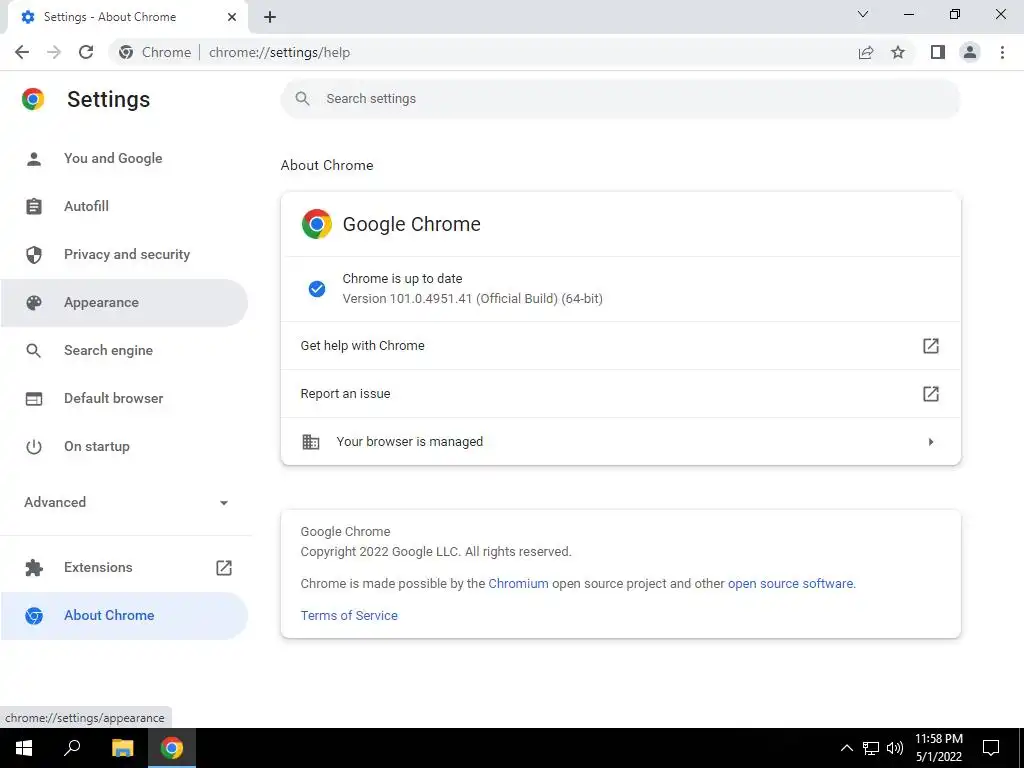Open Get help with Chrome
The image size is (1024, 768).
[x=620, y=345]
